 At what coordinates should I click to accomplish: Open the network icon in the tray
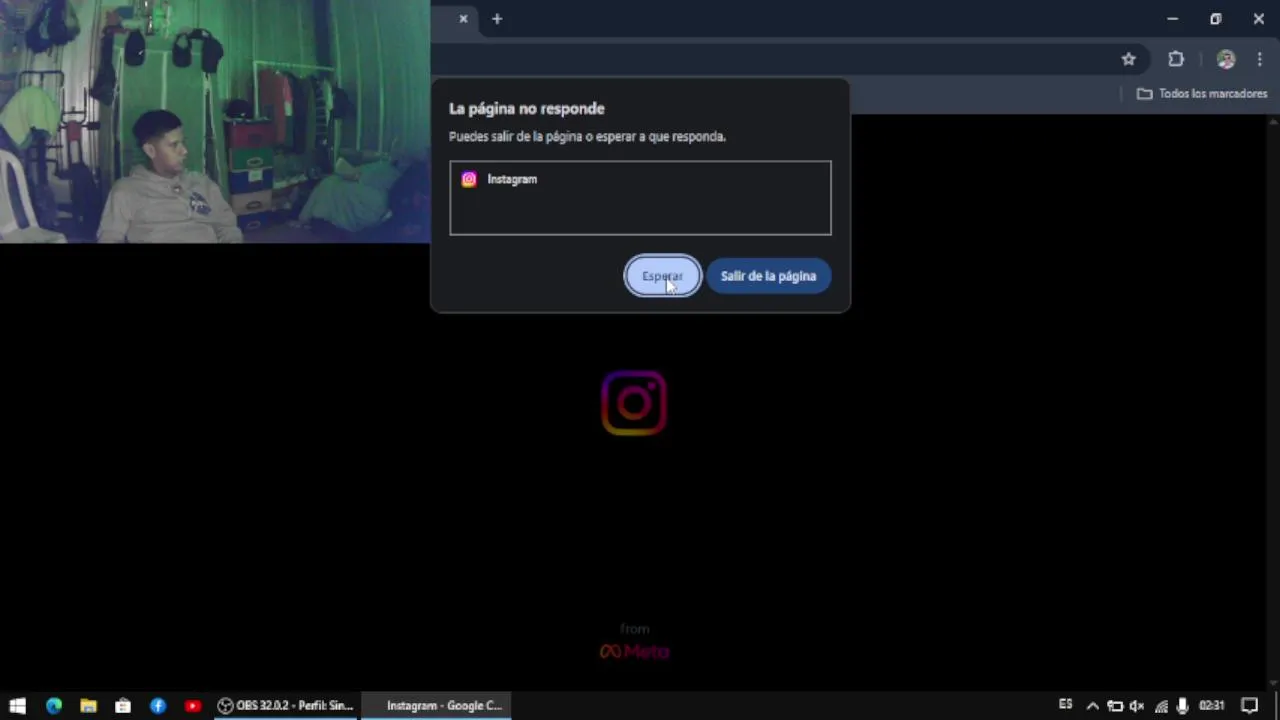click(1161, 705)
